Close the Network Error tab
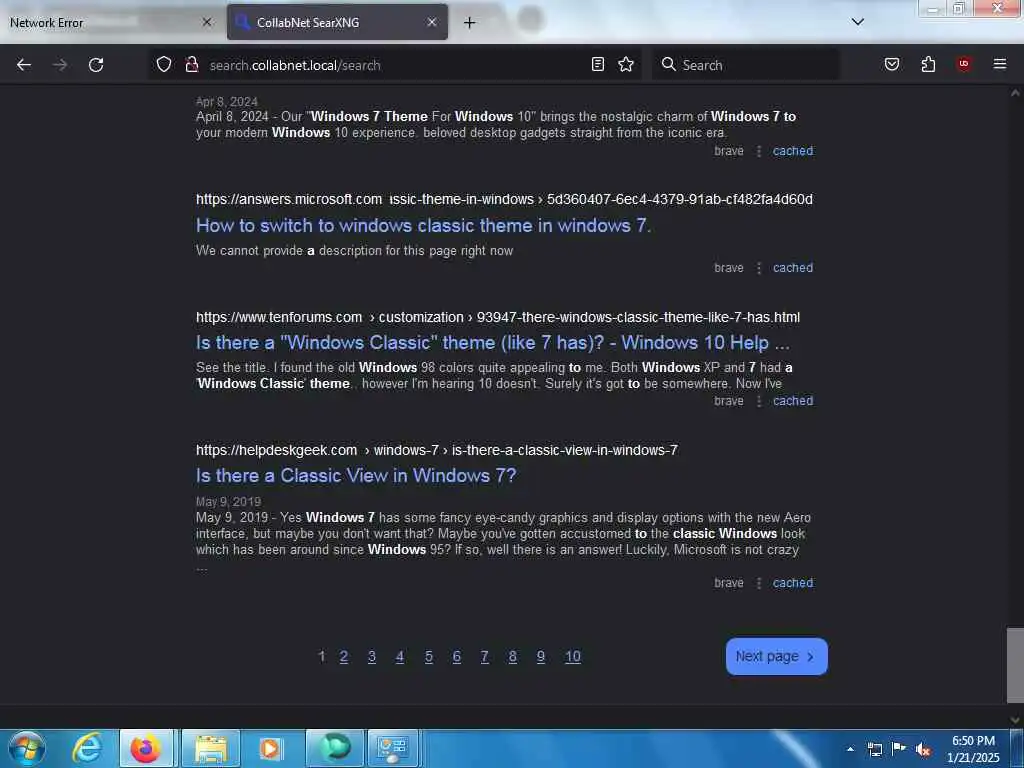This screenshot has height=768, width=1024. (x=207, y=22)
